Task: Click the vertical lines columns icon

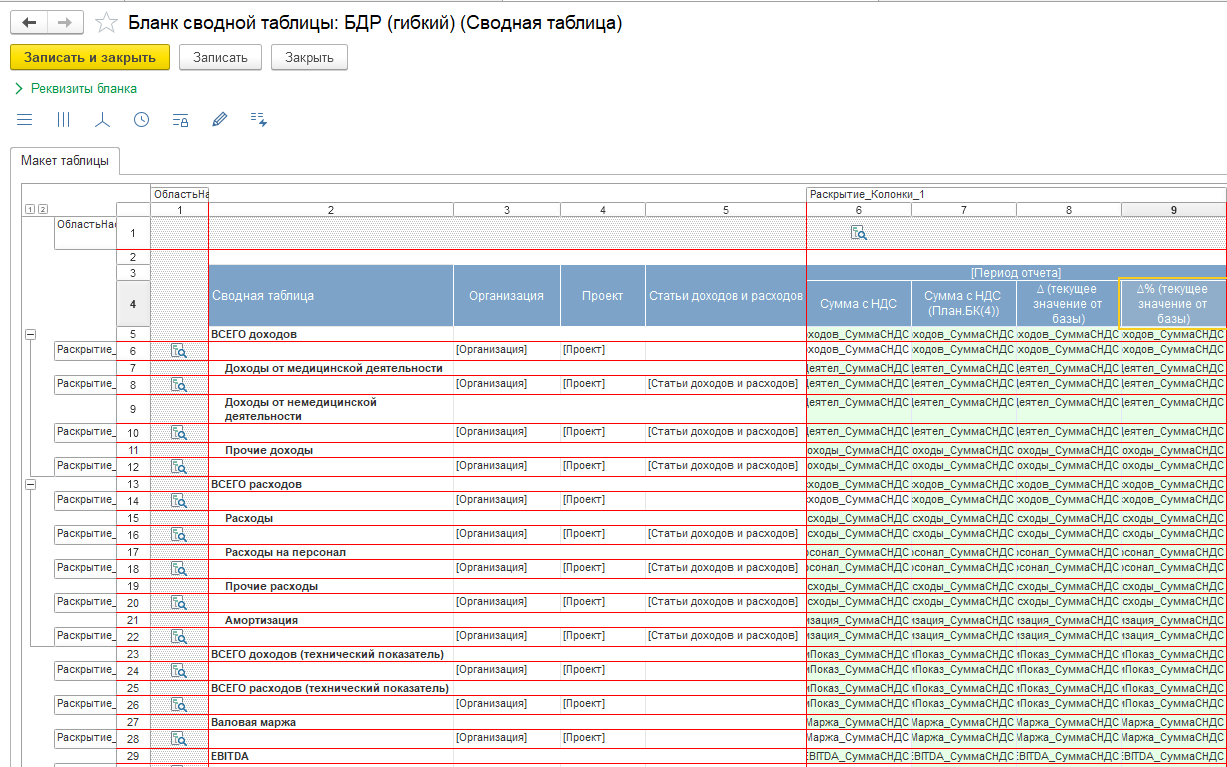Action: click(x=63, y=120)
